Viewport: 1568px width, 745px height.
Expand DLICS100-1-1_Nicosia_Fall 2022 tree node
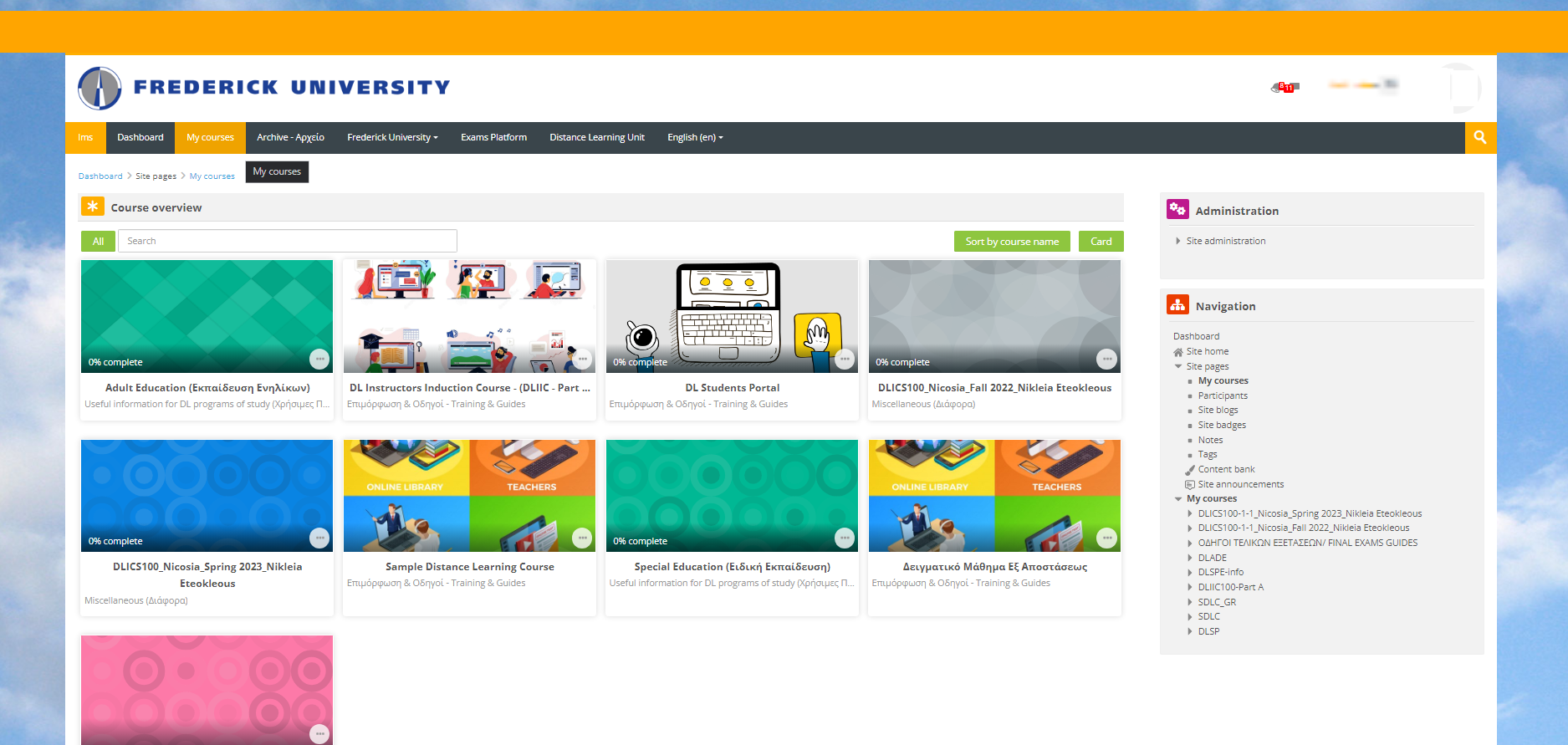(x=1190, y=528)
